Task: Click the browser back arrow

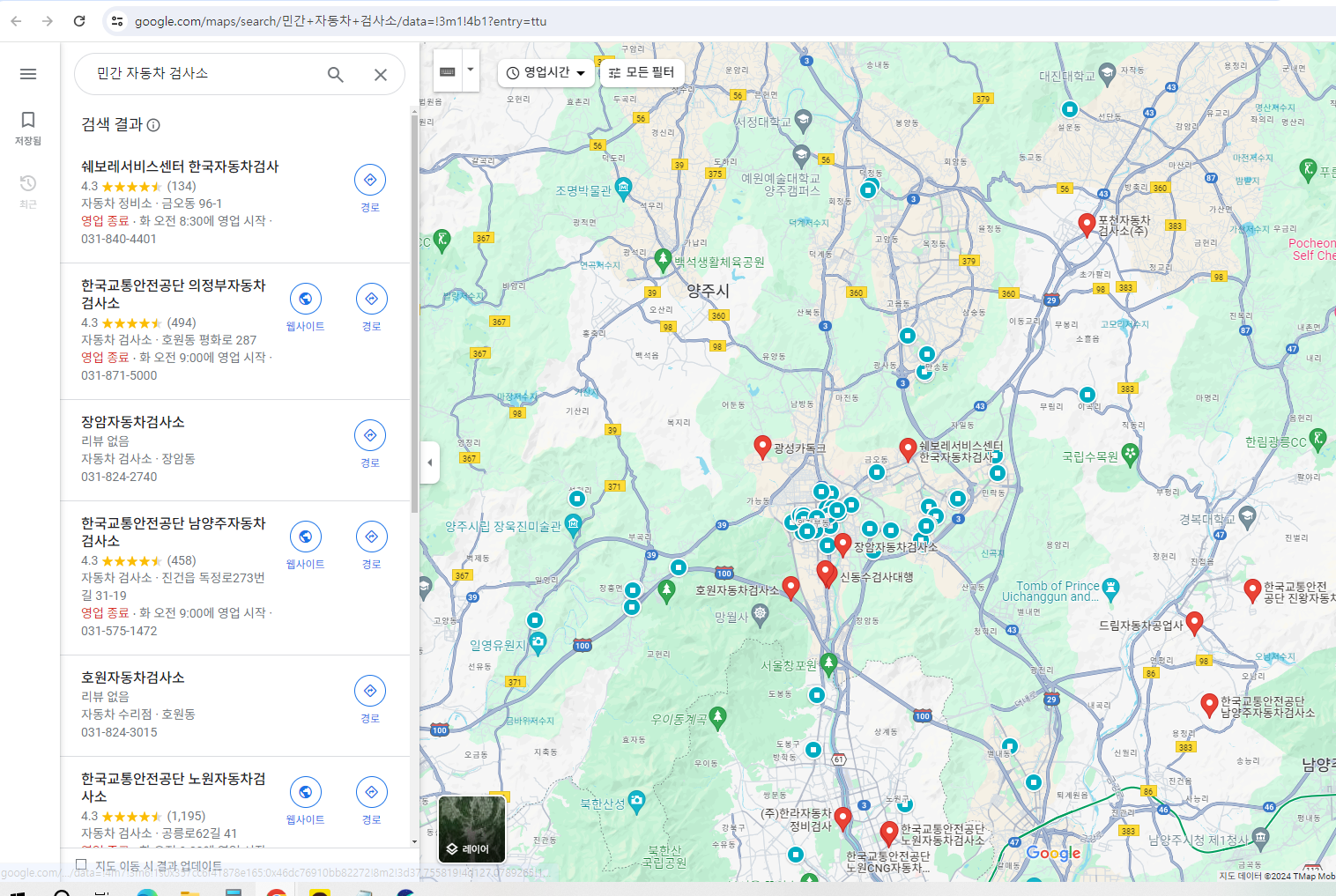Action: point(16,21)
